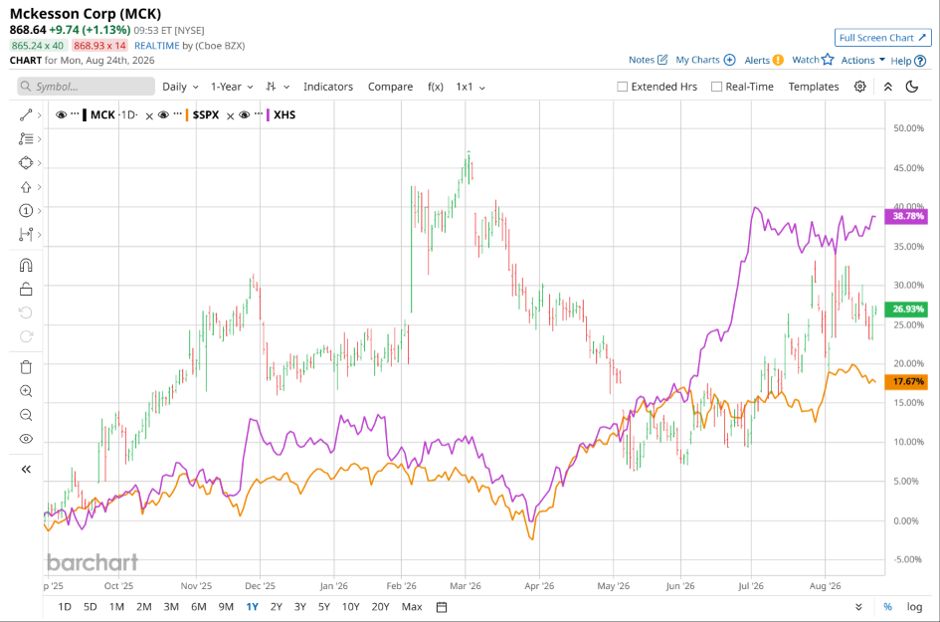Open the custom date range calendar
This screenshot has height=622, width=940.
(441, 607)
